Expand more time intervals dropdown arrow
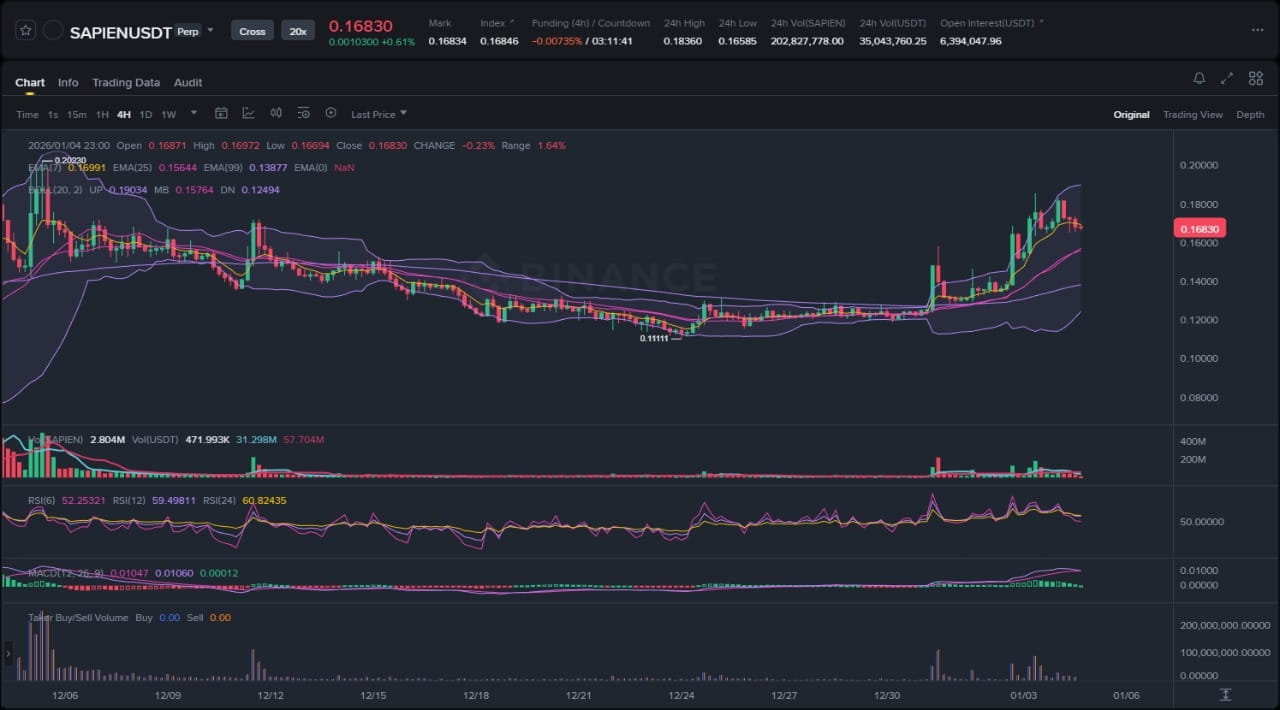This screenshot has height=710, width=1280. pos(194,113)
